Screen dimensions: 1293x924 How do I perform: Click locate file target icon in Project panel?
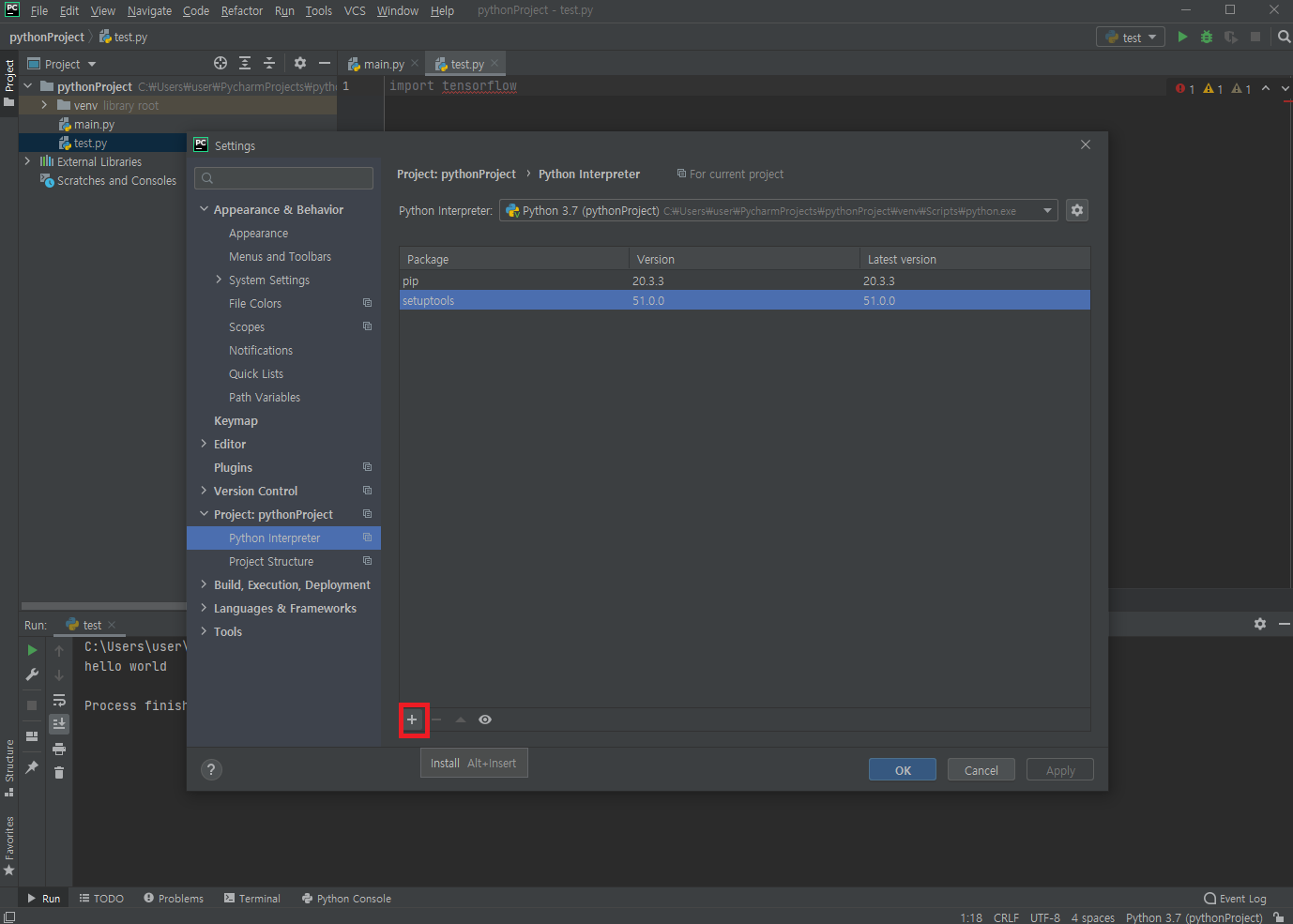click(221, 63)
